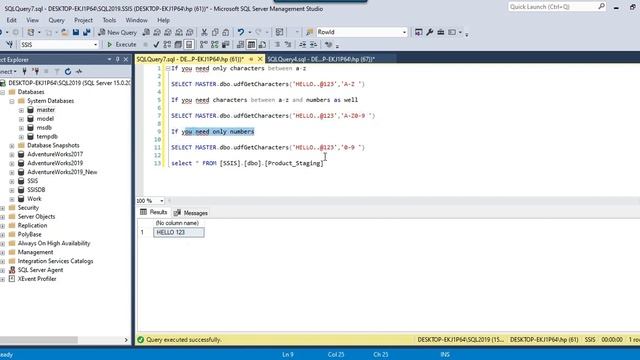Select SQL Server Agent node

[x=40, y=270]
